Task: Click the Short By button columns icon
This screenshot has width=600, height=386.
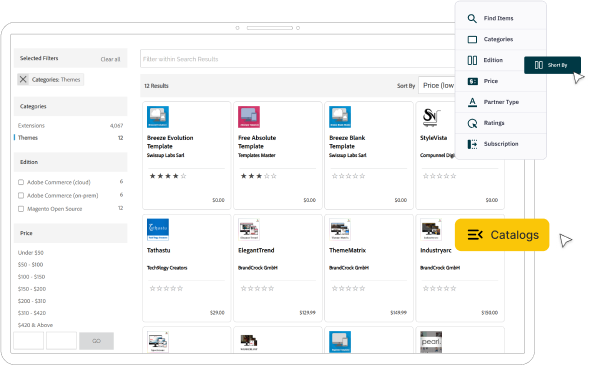Action: click(539, 65)
